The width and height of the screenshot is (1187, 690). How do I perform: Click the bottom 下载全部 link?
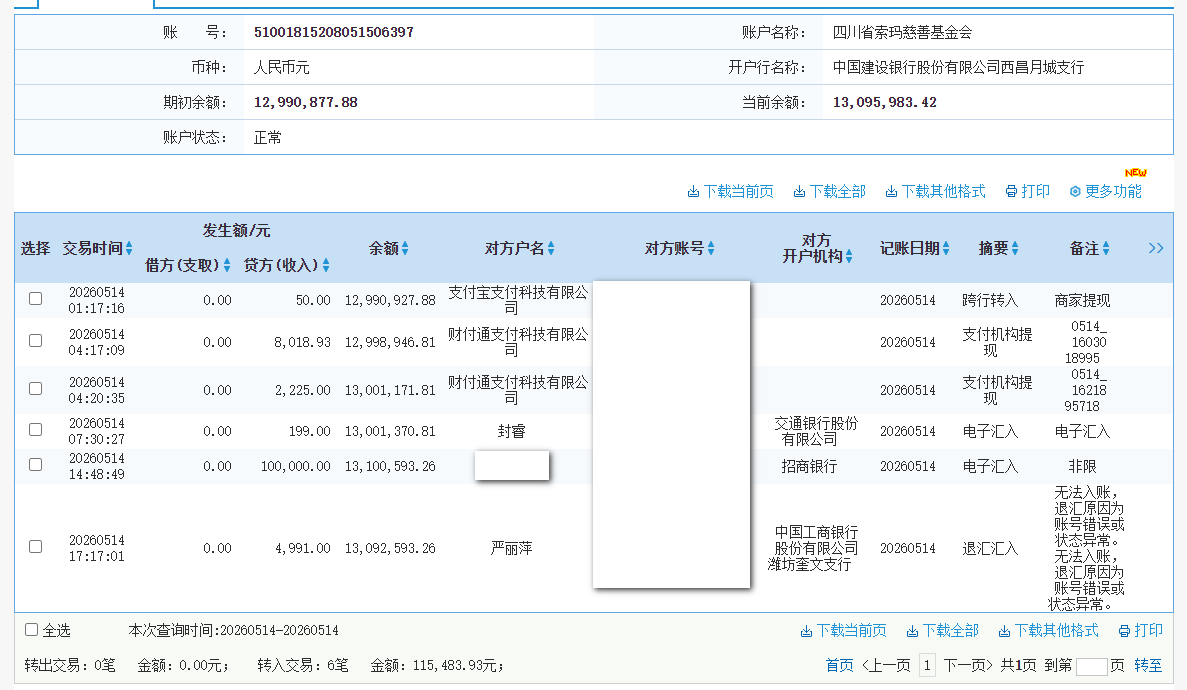[942, 631]
